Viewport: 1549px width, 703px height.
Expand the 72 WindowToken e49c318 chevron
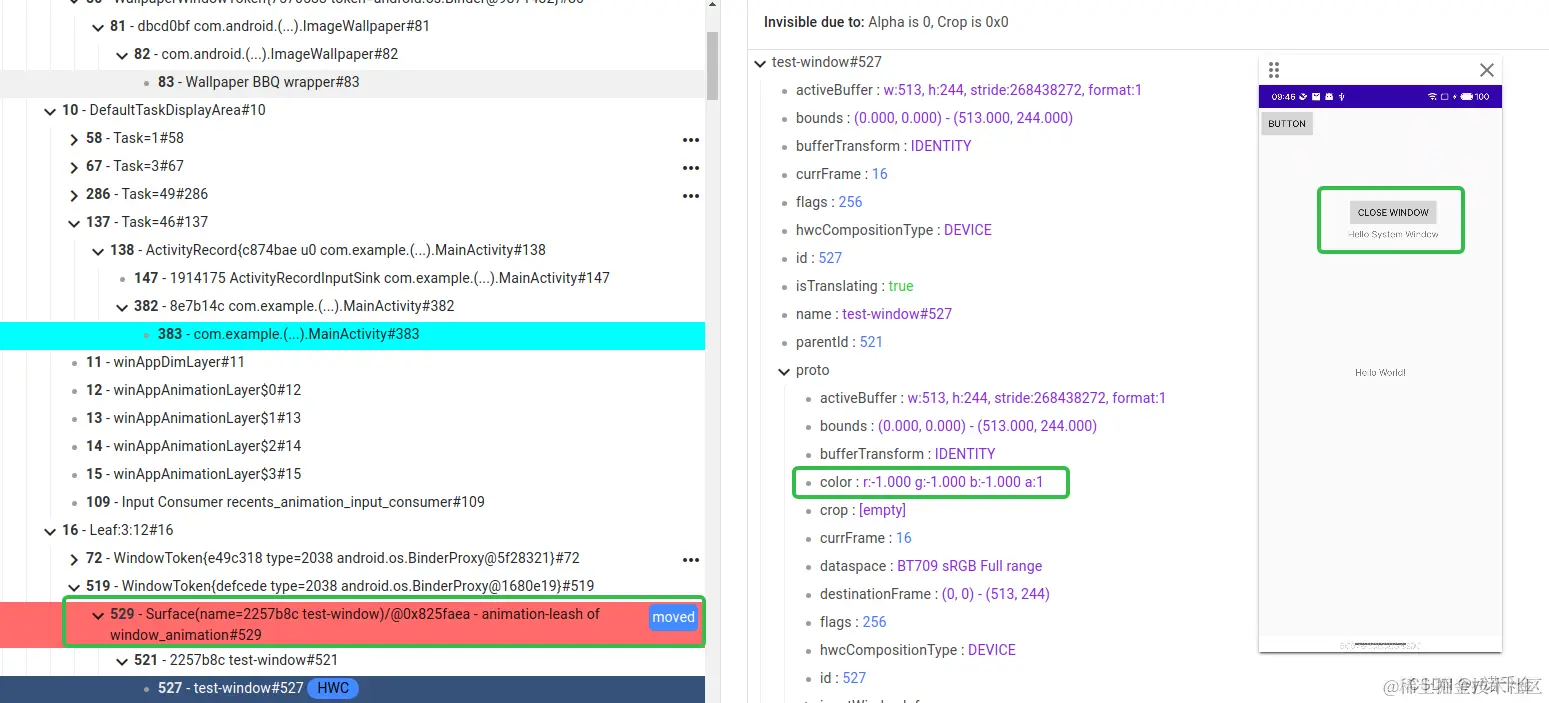pos(74,559)
